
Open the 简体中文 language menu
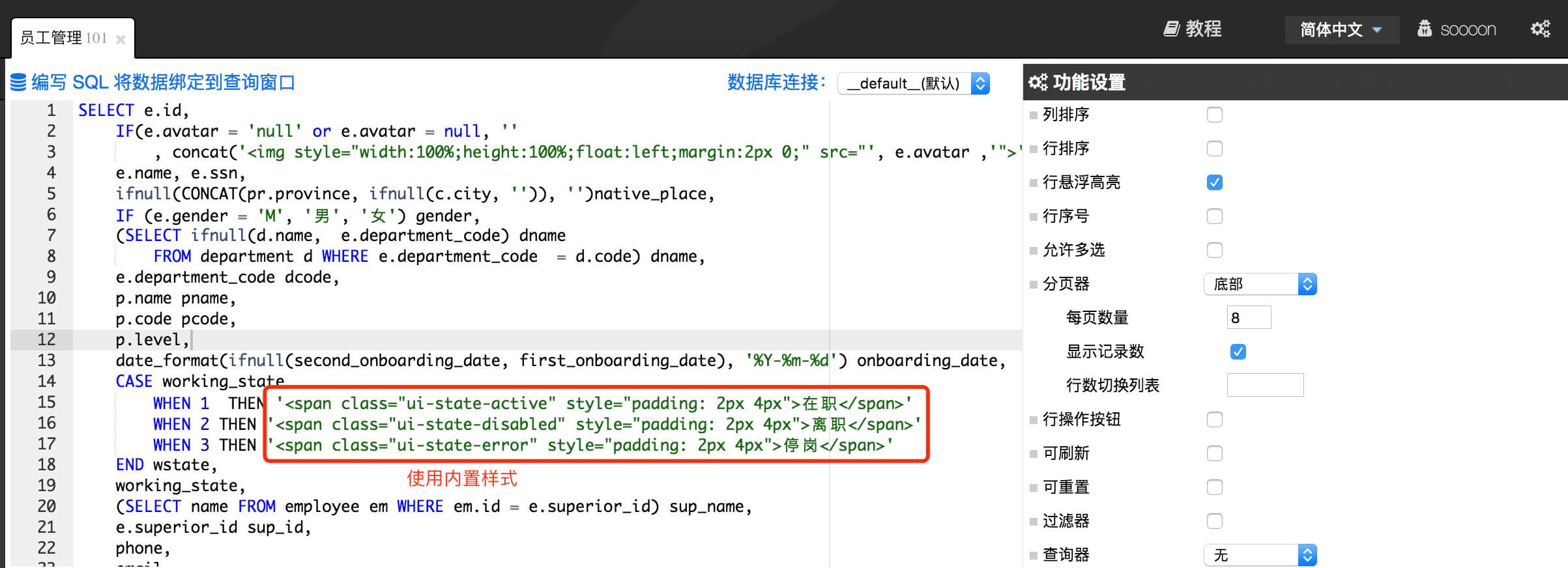tap(1341, 30)
